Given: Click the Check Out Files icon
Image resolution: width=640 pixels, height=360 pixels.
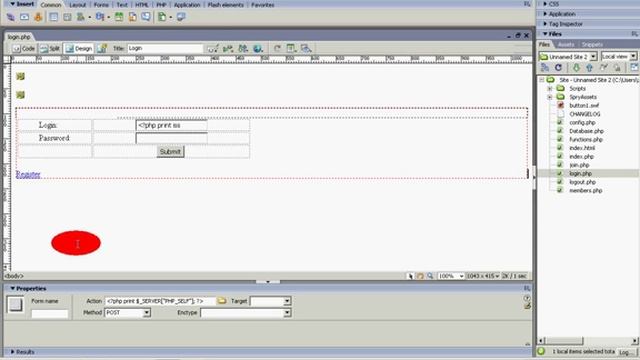Looking at the screenshot, I should click(603, 68).
